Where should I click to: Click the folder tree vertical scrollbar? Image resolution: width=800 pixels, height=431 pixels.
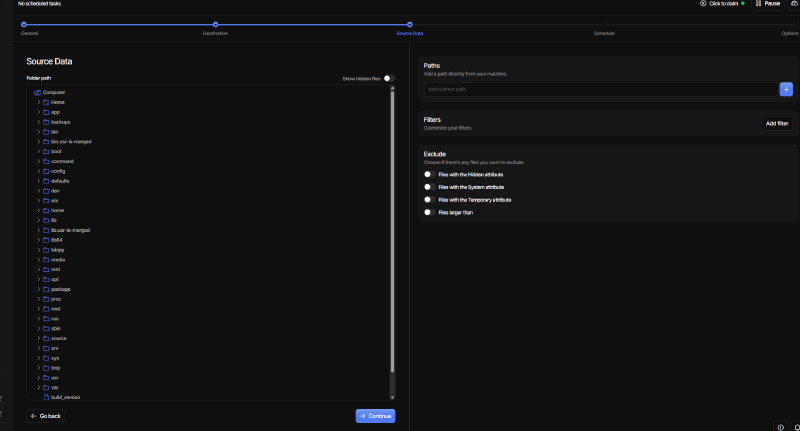(x=392, y=232)
